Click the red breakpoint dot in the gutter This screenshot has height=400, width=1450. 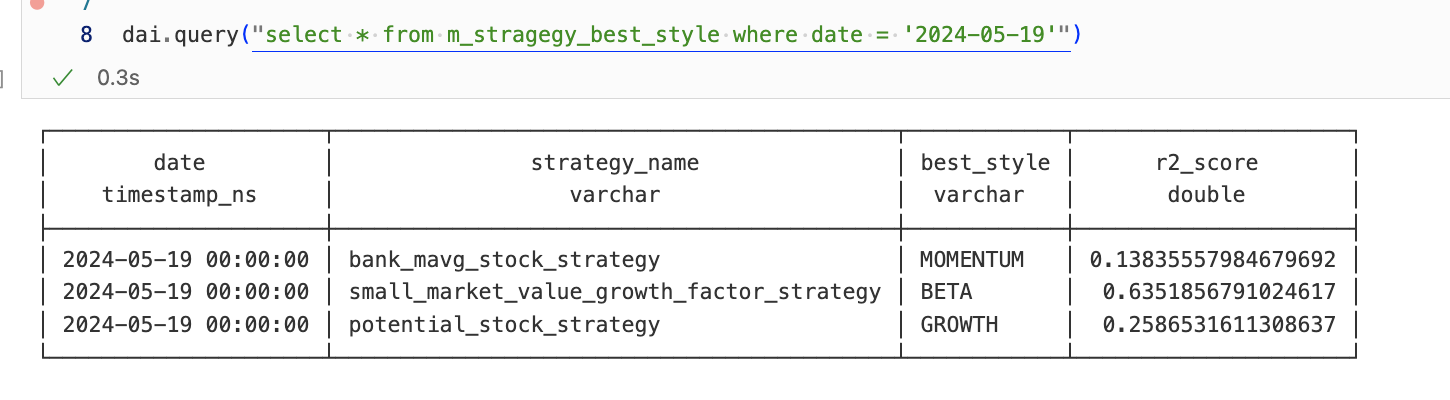37,3
